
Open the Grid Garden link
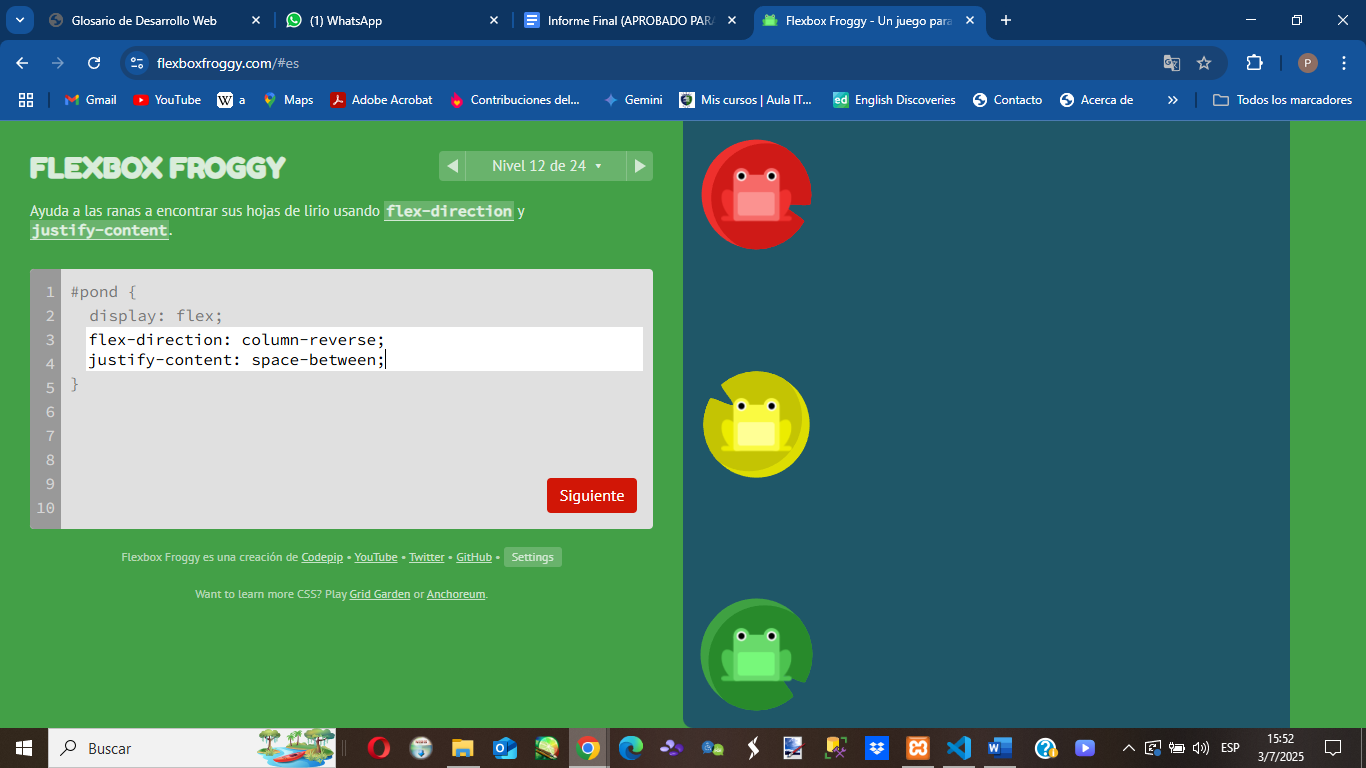tap(380, 594)
